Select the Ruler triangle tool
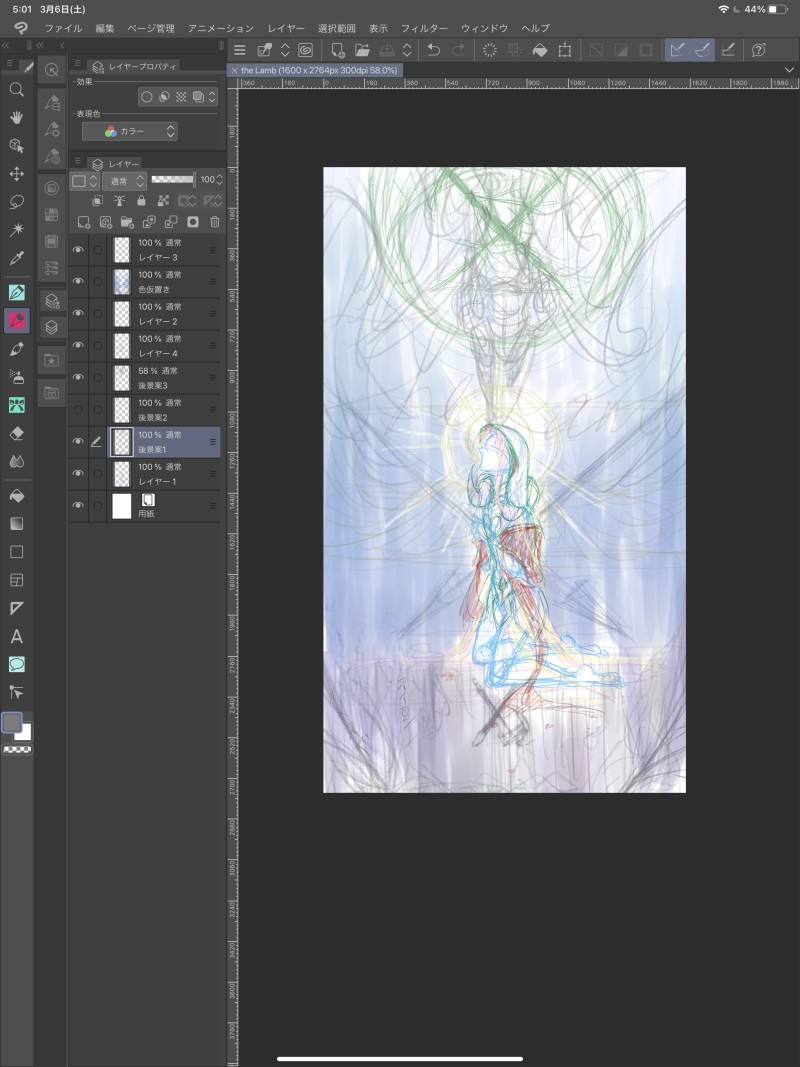This screenshot has height=1067, width=800. (x=16, y=608)
